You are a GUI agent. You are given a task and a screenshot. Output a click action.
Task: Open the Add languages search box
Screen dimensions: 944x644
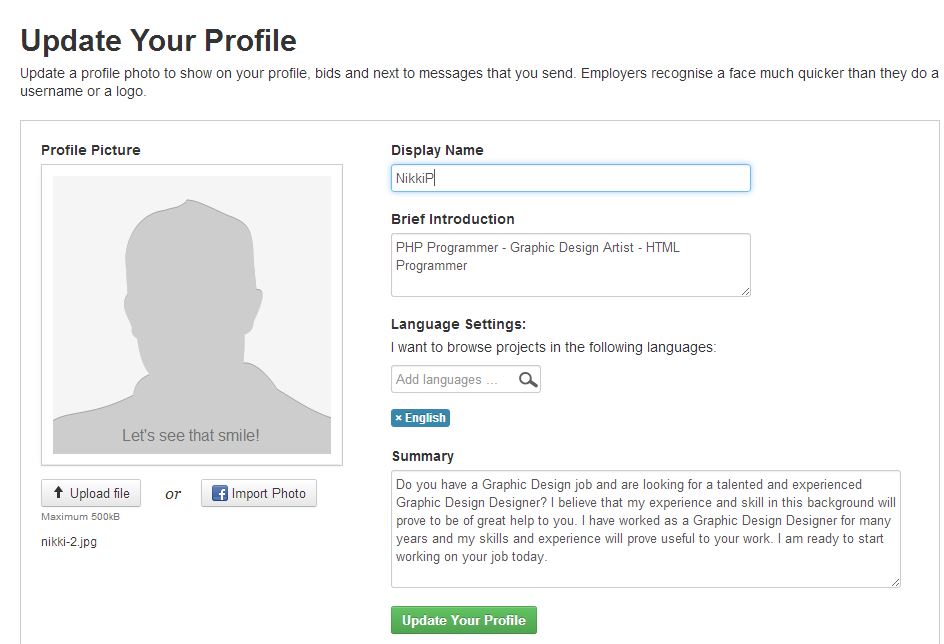[466, 379]
